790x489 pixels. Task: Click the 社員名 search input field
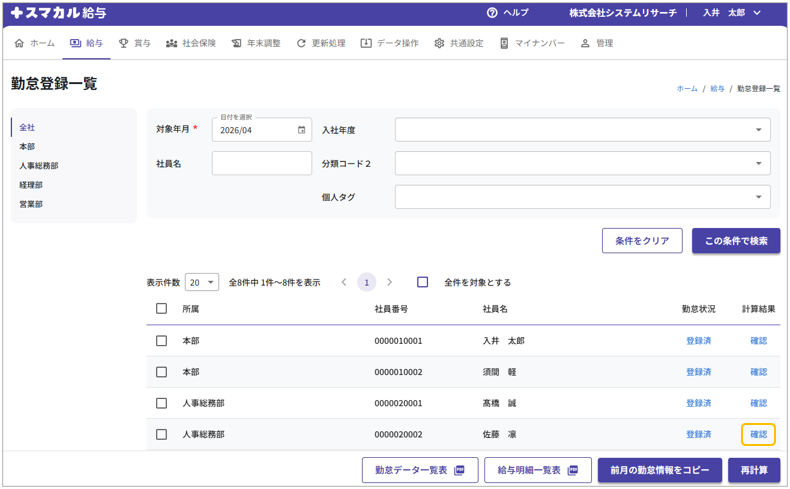point(262,163)
